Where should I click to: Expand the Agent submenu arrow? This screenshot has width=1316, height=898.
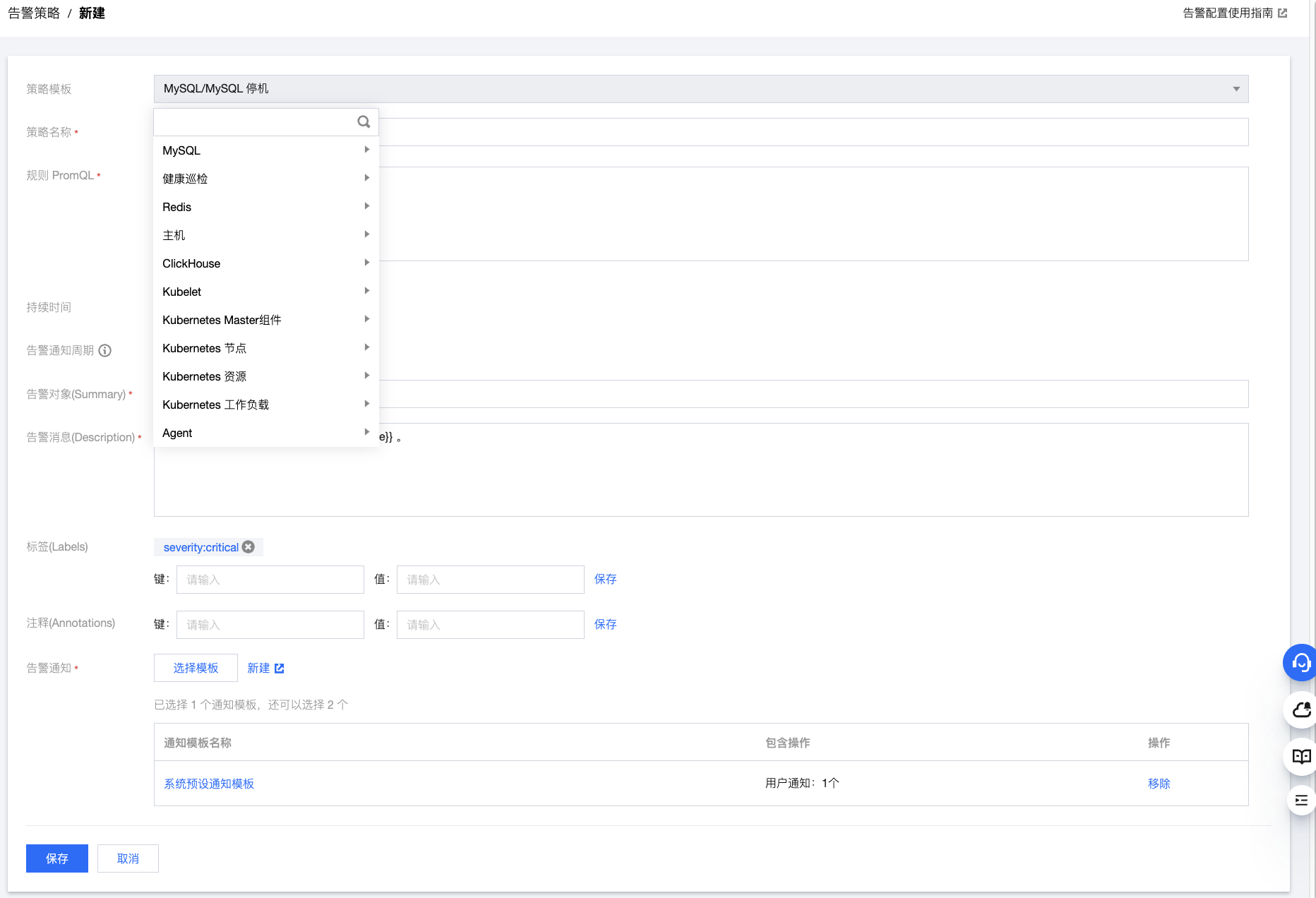[x=367, y=432]
